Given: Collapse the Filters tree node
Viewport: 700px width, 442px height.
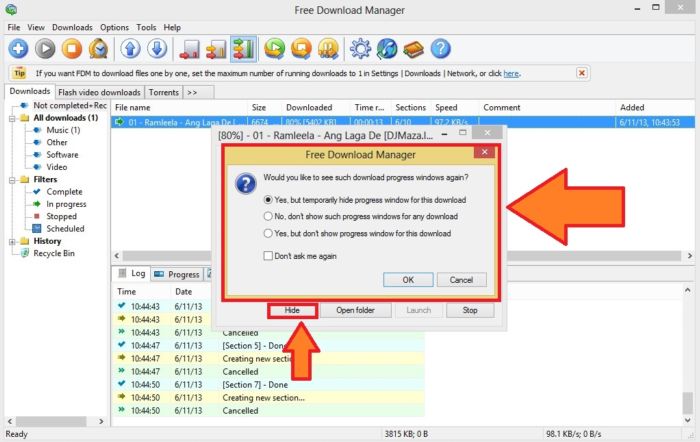Looking at the screenshot, I should (x=12, y=180).
